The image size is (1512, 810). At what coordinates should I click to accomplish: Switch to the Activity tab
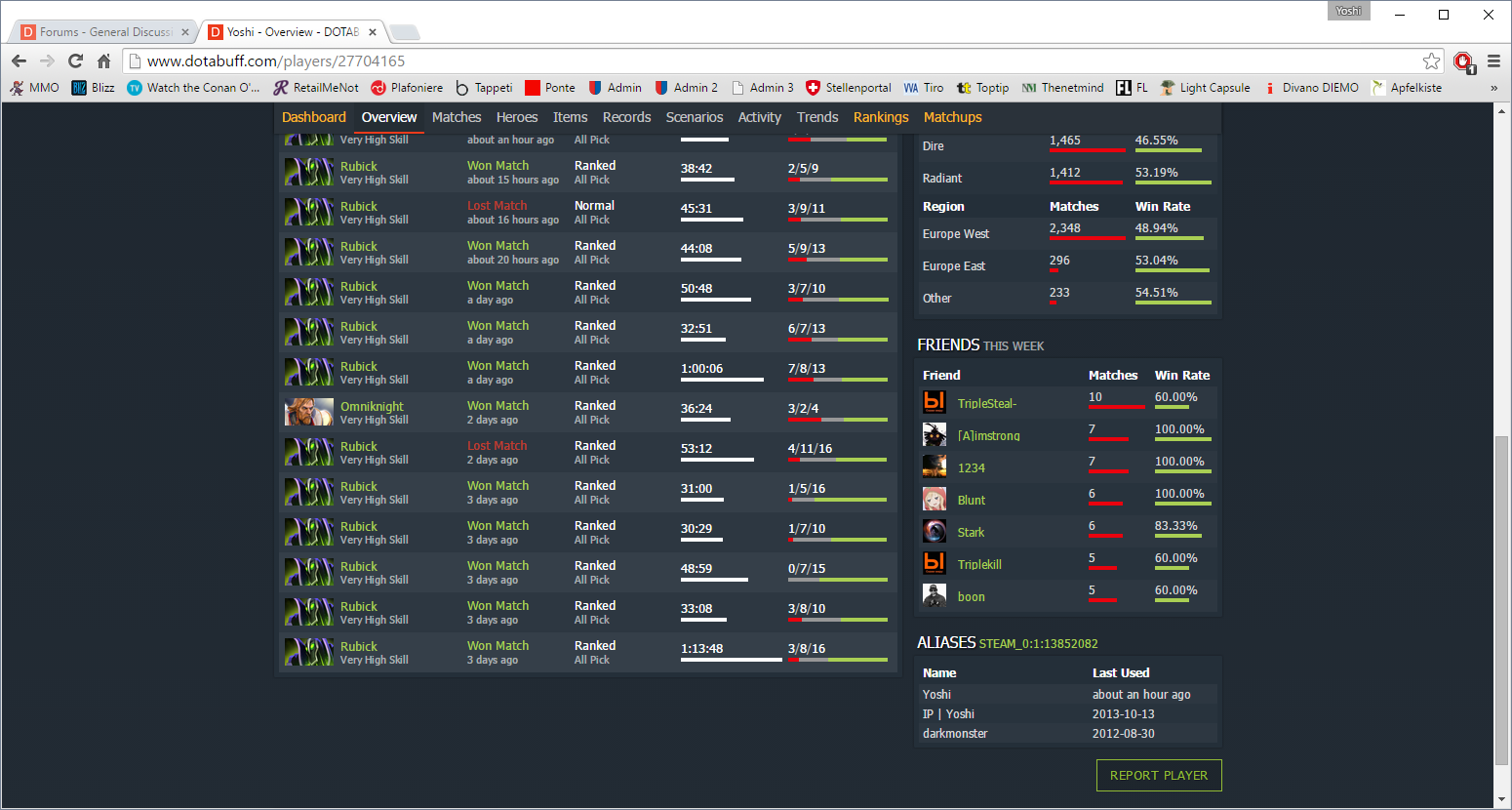[x=760, y=117]
